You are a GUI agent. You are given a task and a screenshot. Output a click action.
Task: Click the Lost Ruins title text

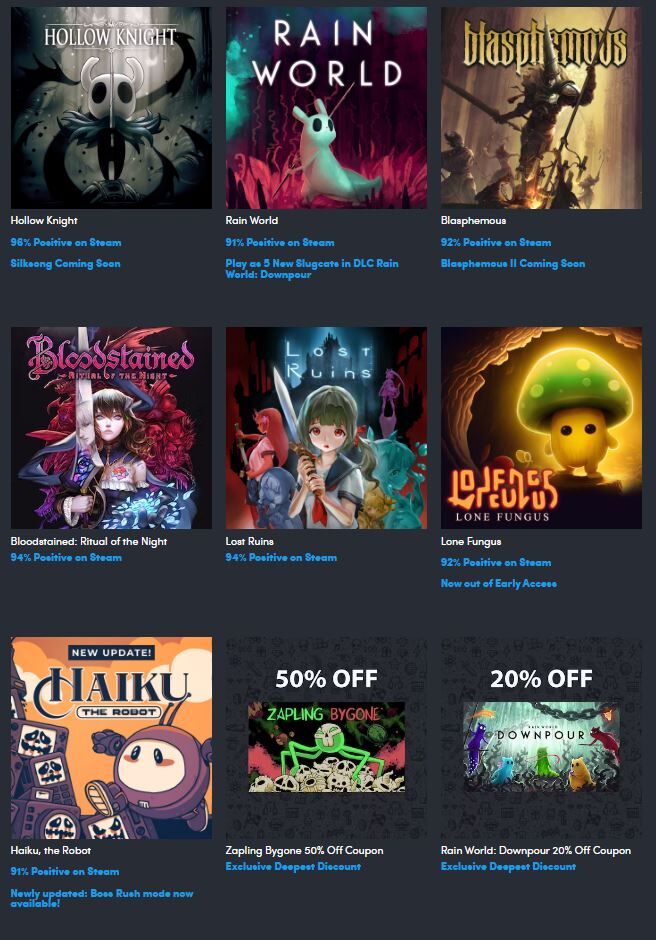(249, 541)
